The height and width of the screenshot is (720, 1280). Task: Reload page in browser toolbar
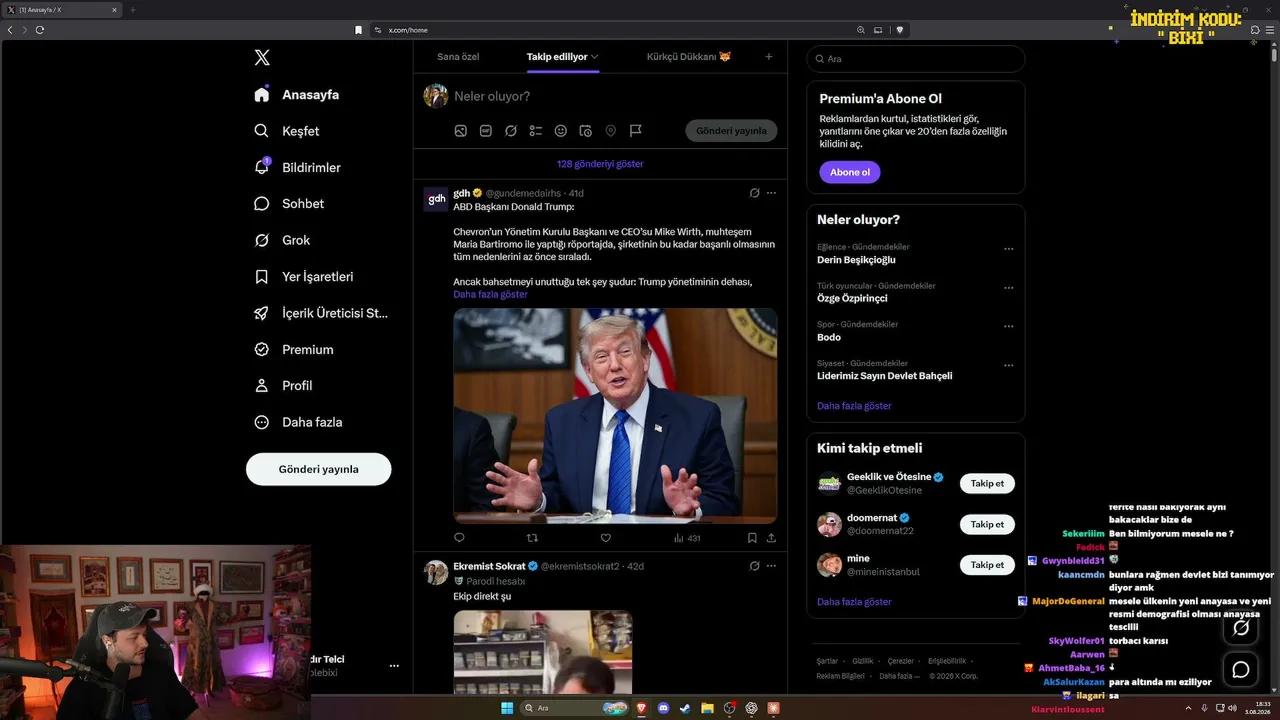point(40,30)
